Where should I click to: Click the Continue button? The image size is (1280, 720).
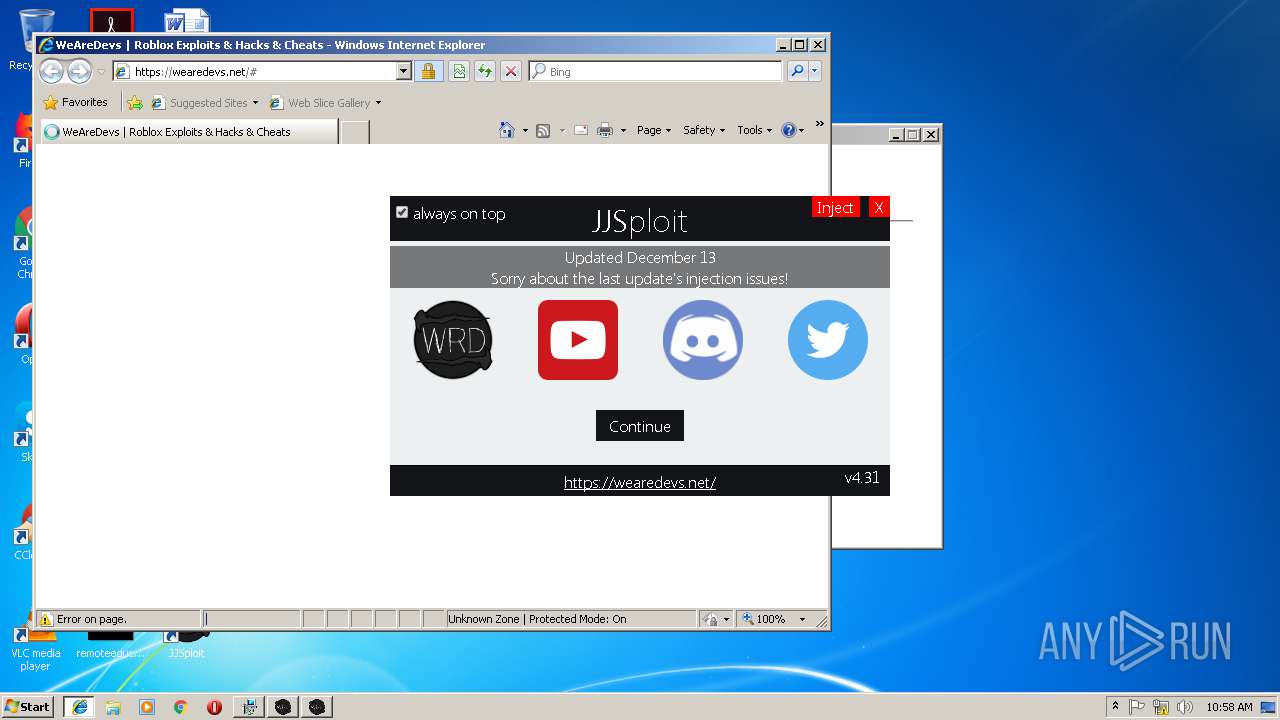[x=640, y=426]
